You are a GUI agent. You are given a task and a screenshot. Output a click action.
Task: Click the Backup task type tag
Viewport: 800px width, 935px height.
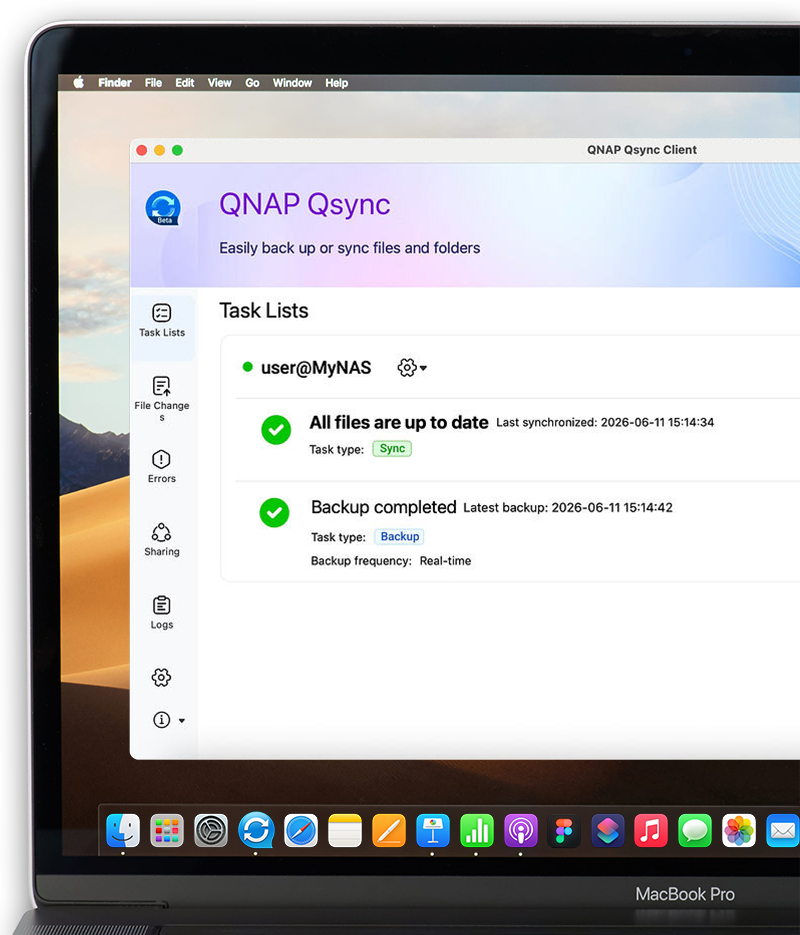[x=399, y=537]
